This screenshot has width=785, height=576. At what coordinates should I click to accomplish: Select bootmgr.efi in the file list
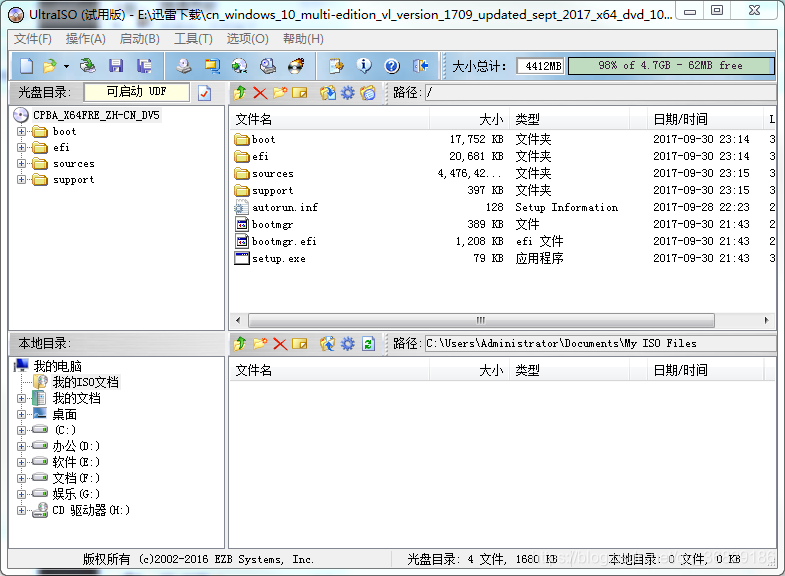pyautogui.click(x=284, y=242)
